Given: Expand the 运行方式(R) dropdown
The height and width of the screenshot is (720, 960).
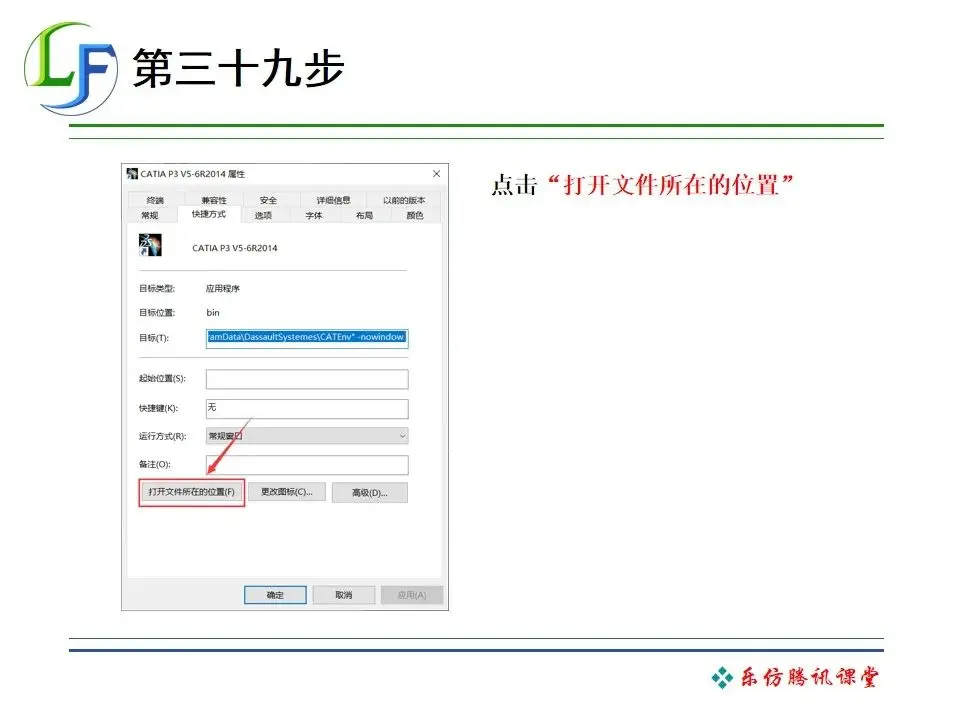Looking at the screenshot, I should click(x=307, y=436).
